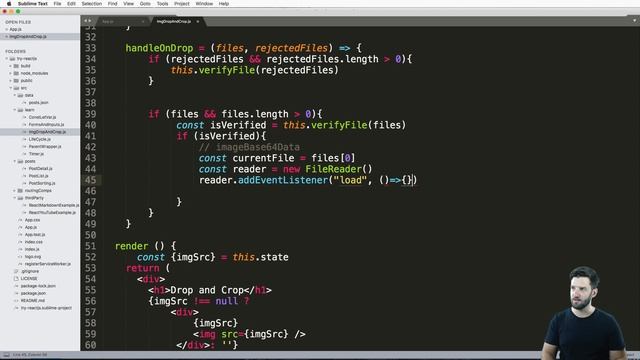The width and height of the screenshot is (640, 360).
Task: Open the Selection menu
Action: click(x=91, y=4)
